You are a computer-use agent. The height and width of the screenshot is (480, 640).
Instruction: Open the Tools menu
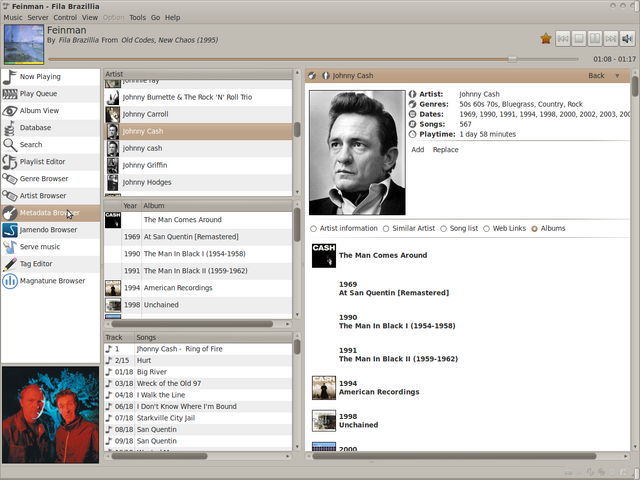tap(138, 18)
